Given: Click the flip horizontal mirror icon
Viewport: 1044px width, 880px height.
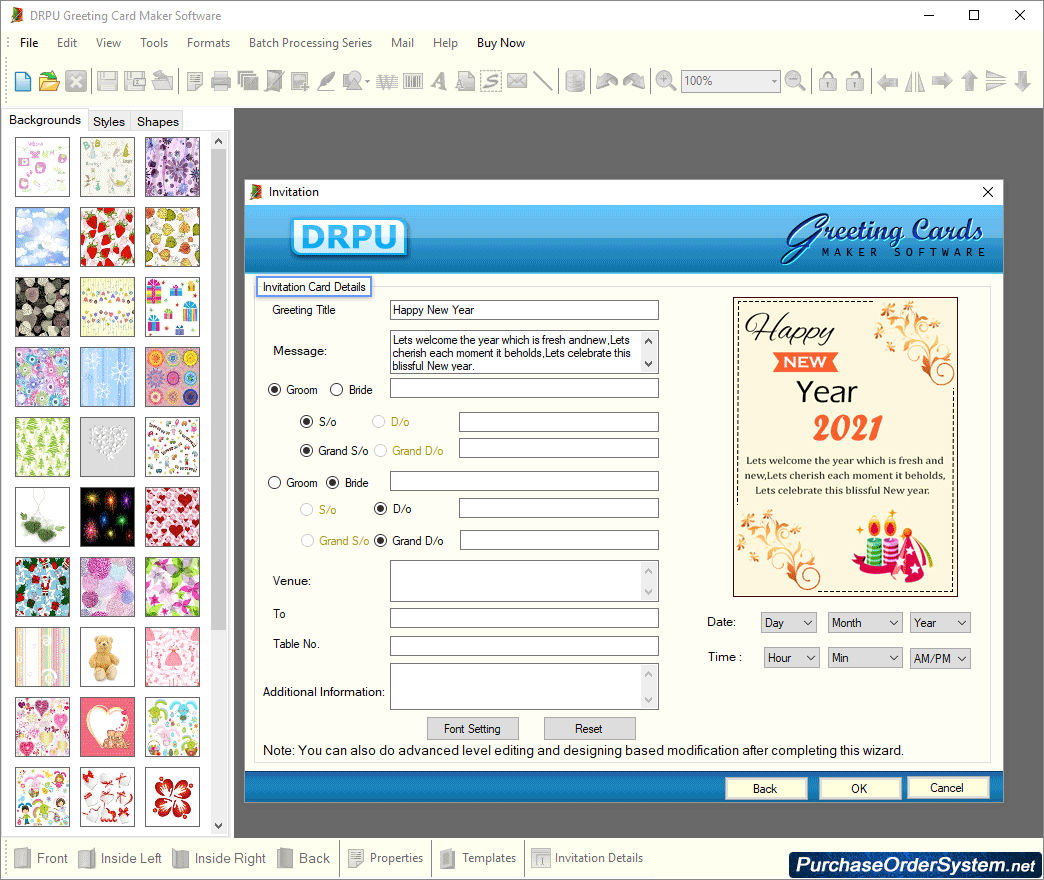Looking at the screenshot, I should [x=914, y=81].
